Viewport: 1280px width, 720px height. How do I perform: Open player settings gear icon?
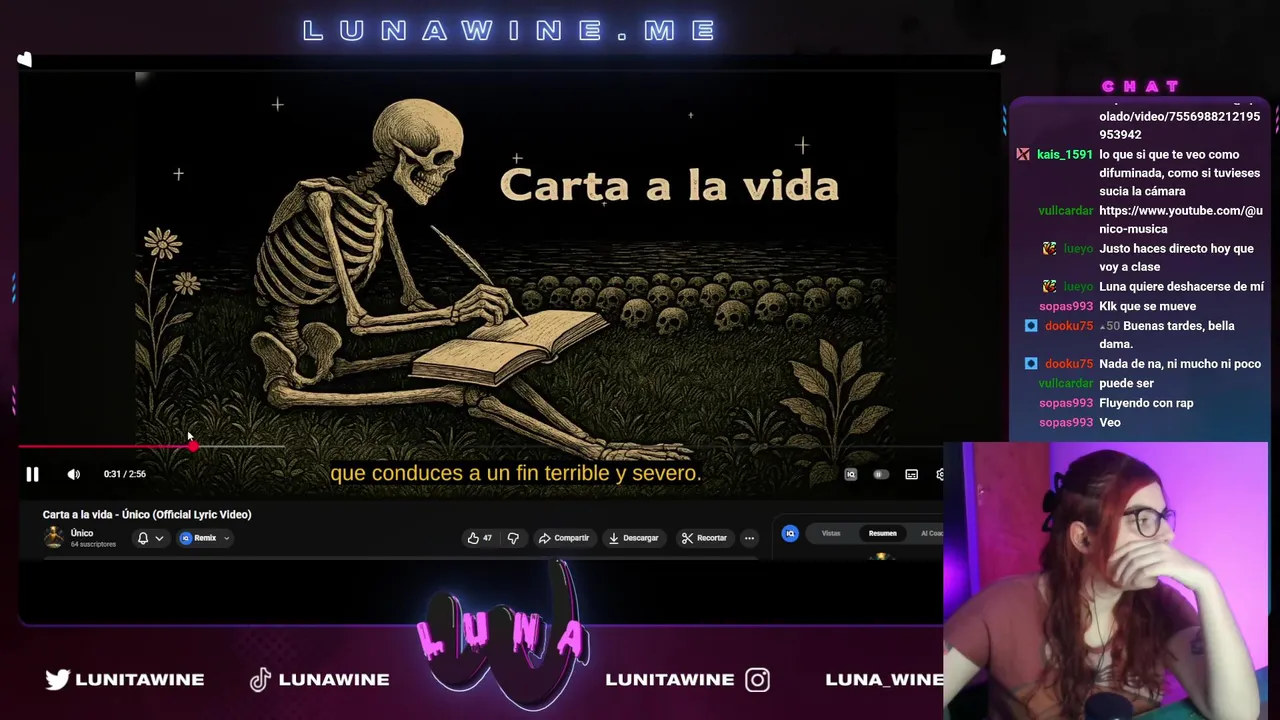[x=940, y=474]
